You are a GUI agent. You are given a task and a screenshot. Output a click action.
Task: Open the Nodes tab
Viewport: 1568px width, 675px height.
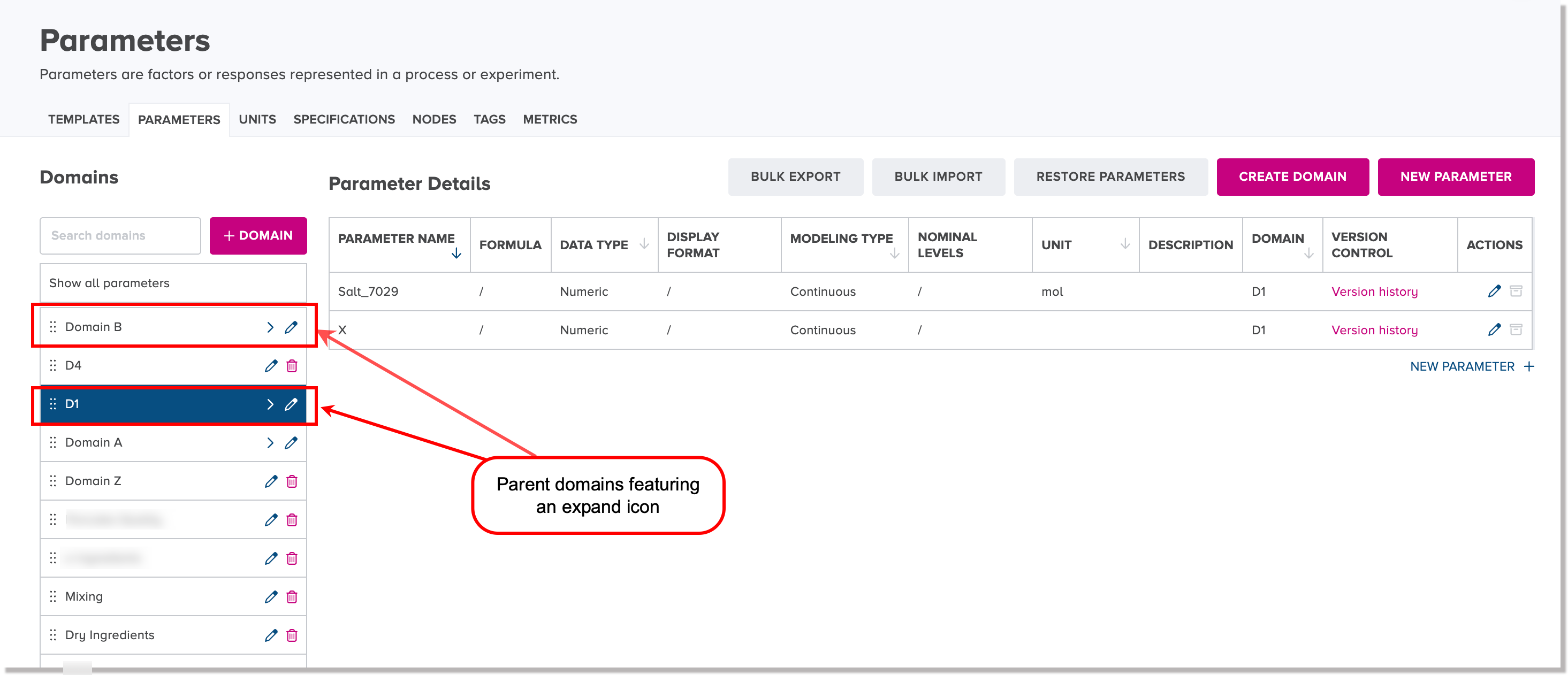[x=434, y=119]
